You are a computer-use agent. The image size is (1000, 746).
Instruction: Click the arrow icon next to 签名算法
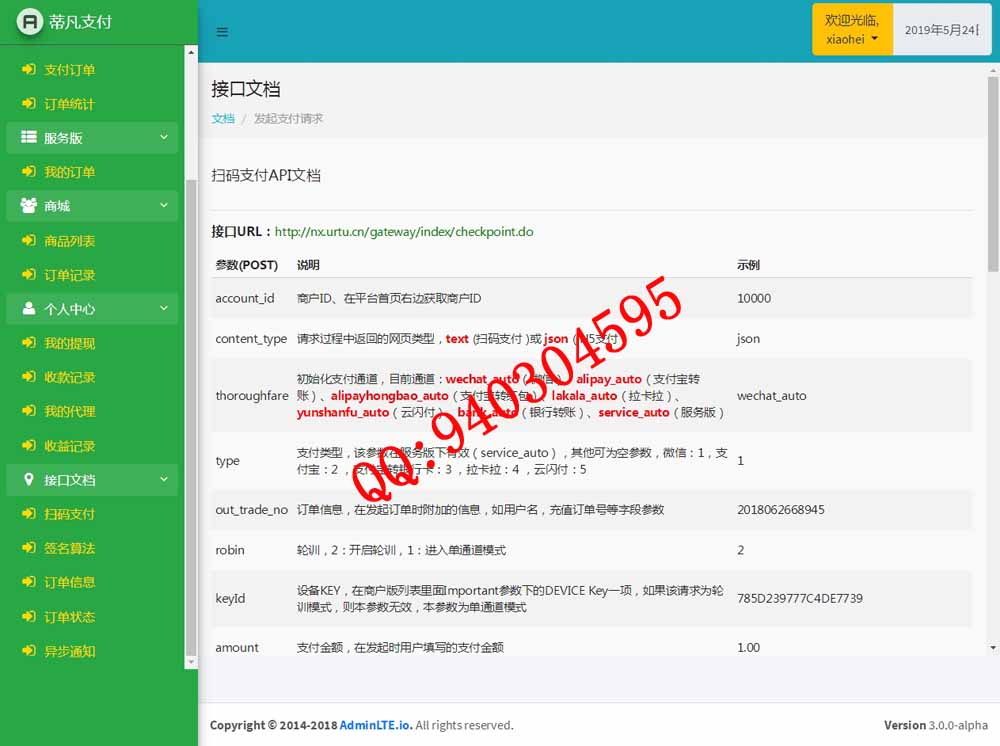click(x=28, y=548)
